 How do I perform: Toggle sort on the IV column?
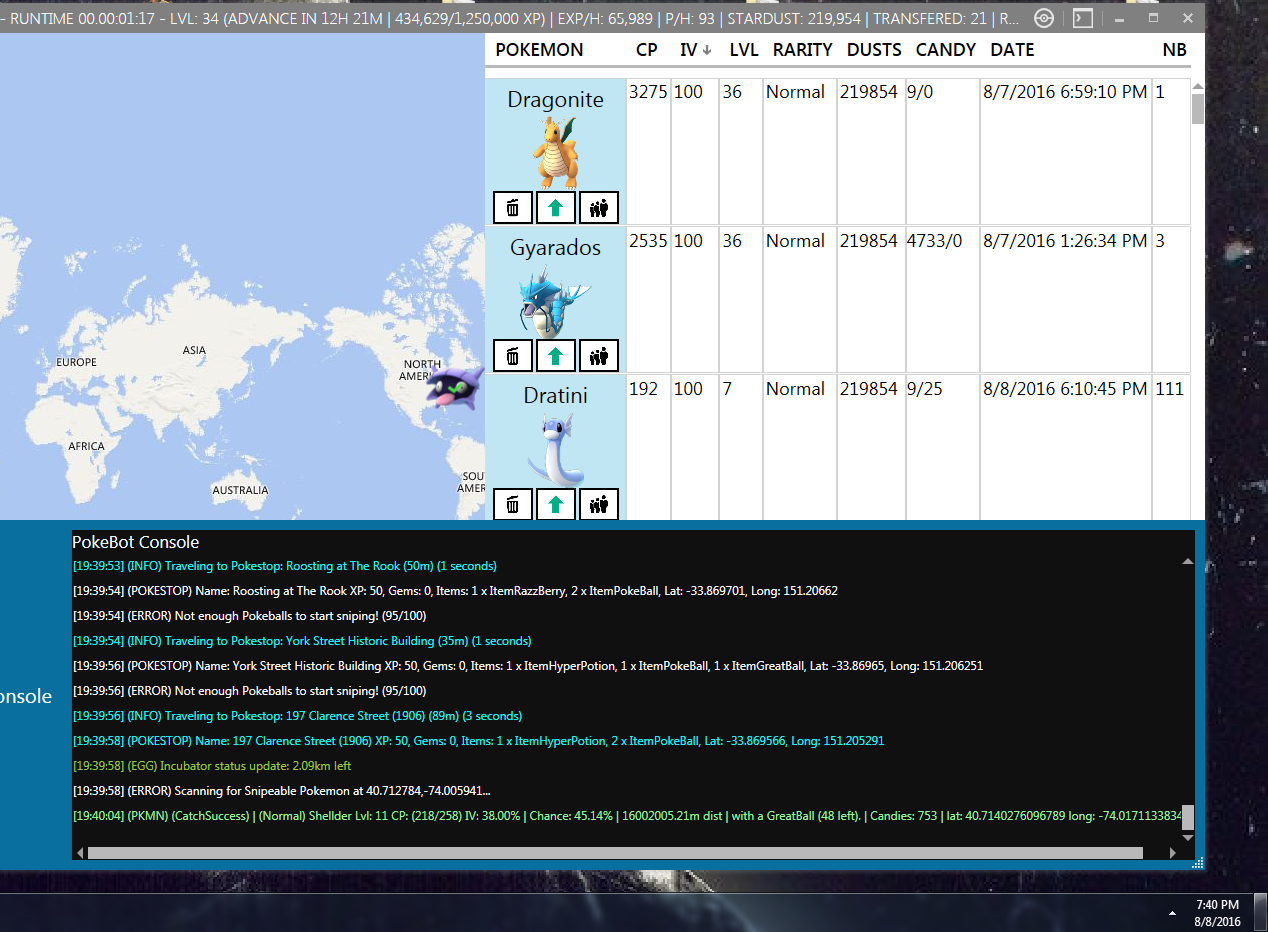[695, 50]
